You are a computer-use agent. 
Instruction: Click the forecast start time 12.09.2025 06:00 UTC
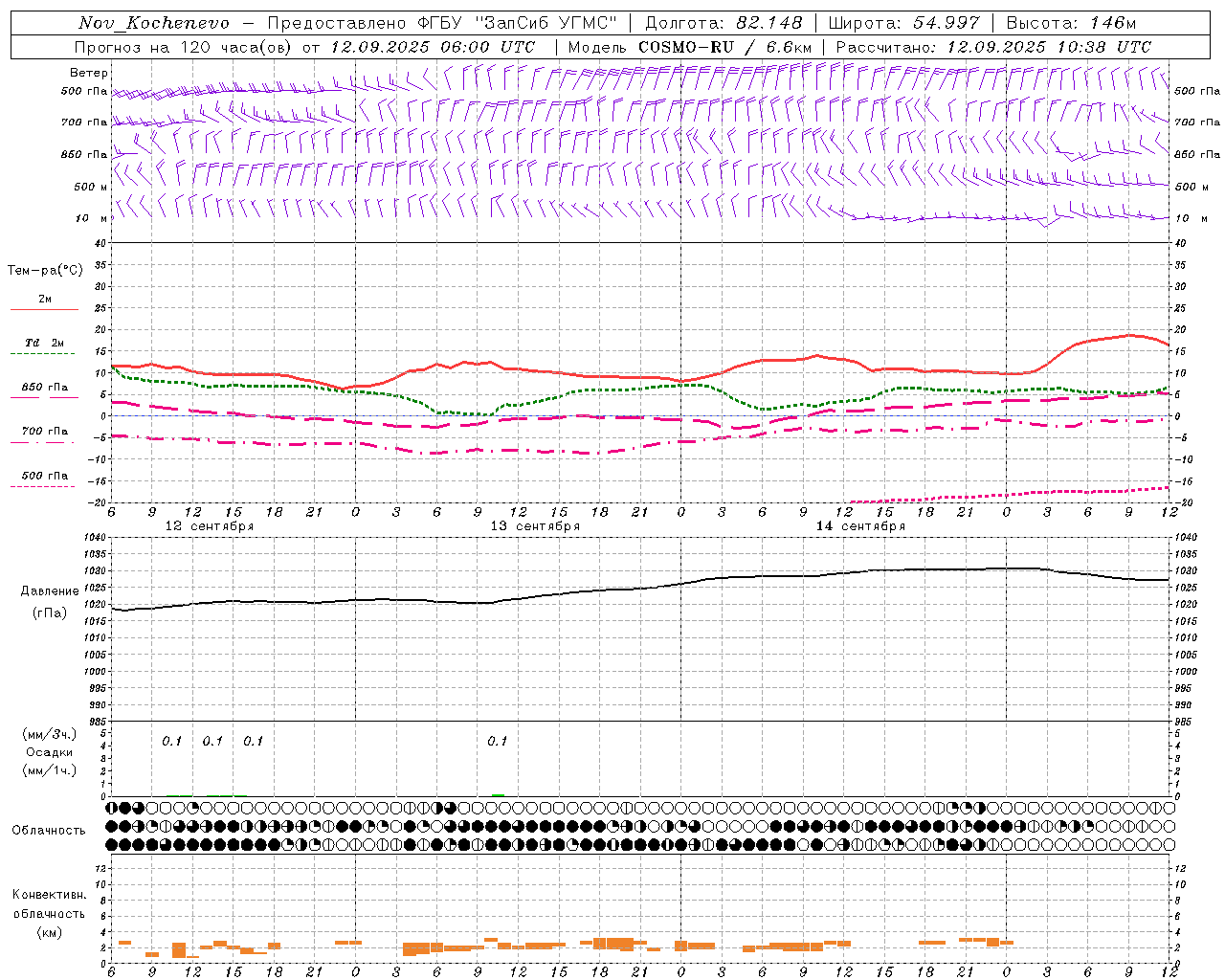click(433, 47)
